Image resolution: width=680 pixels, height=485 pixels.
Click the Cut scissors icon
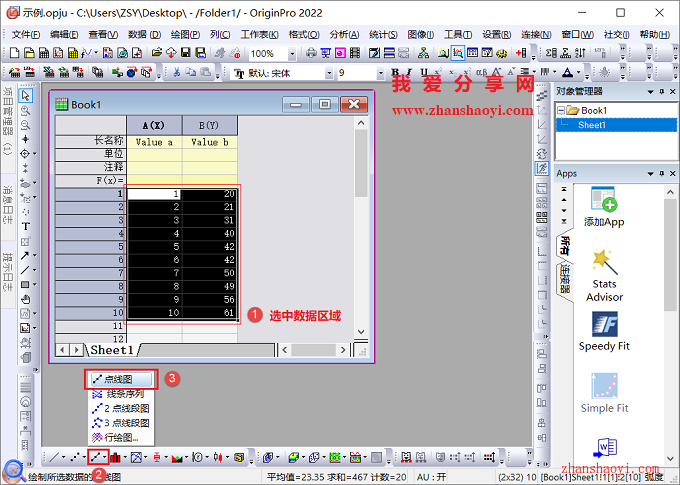(x=177, y=72)
